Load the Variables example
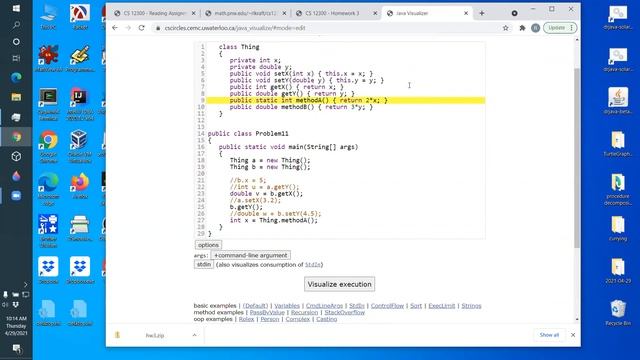 click(x=287, y=306)
